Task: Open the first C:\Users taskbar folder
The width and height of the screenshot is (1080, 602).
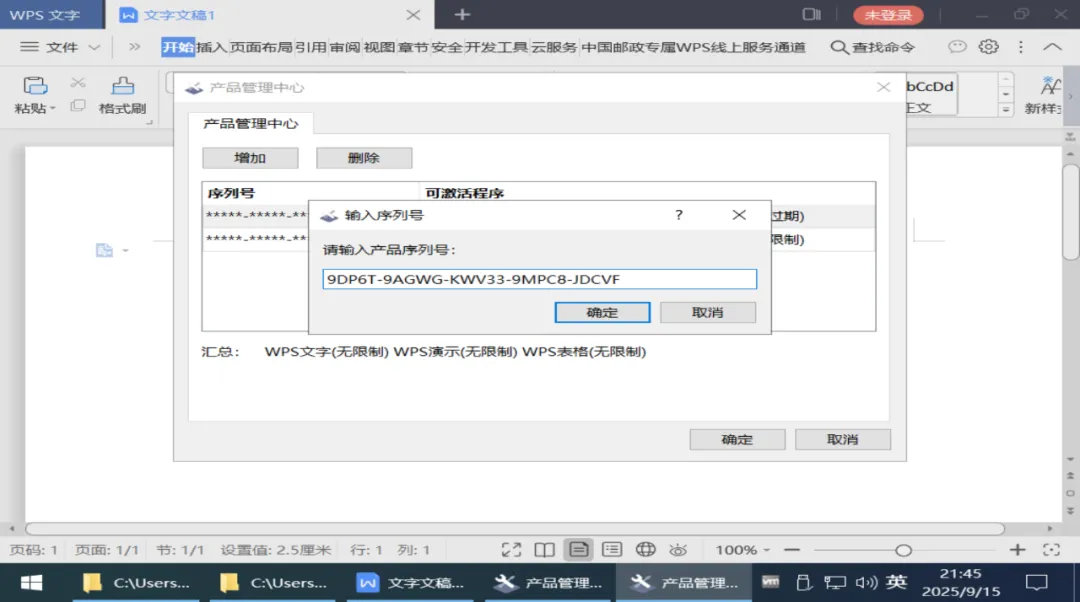Action: [x=138, y=583]
